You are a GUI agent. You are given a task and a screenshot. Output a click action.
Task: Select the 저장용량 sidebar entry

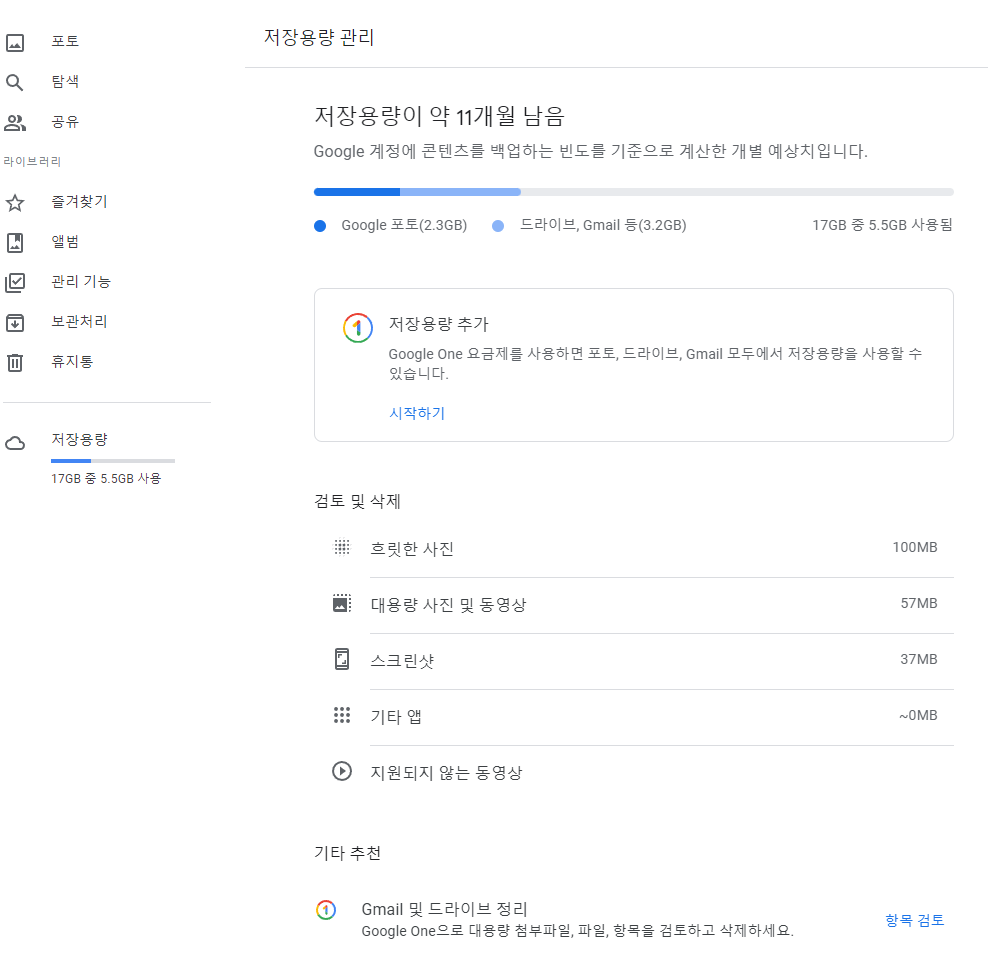pyautogui.click(x=79, y=439)
